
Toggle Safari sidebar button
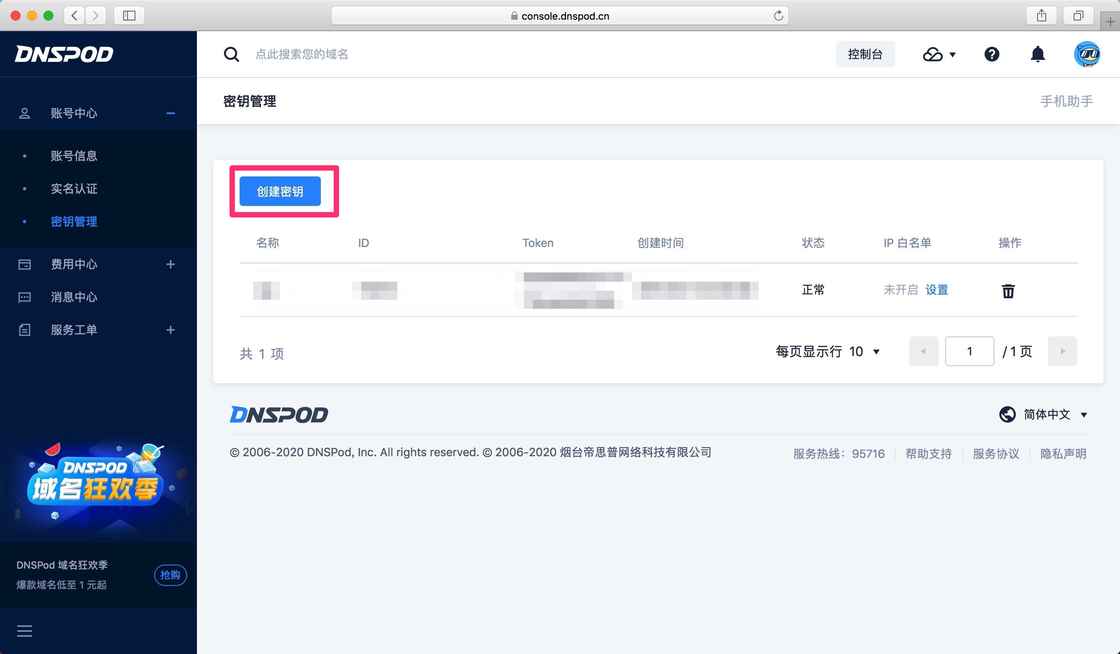129,15
